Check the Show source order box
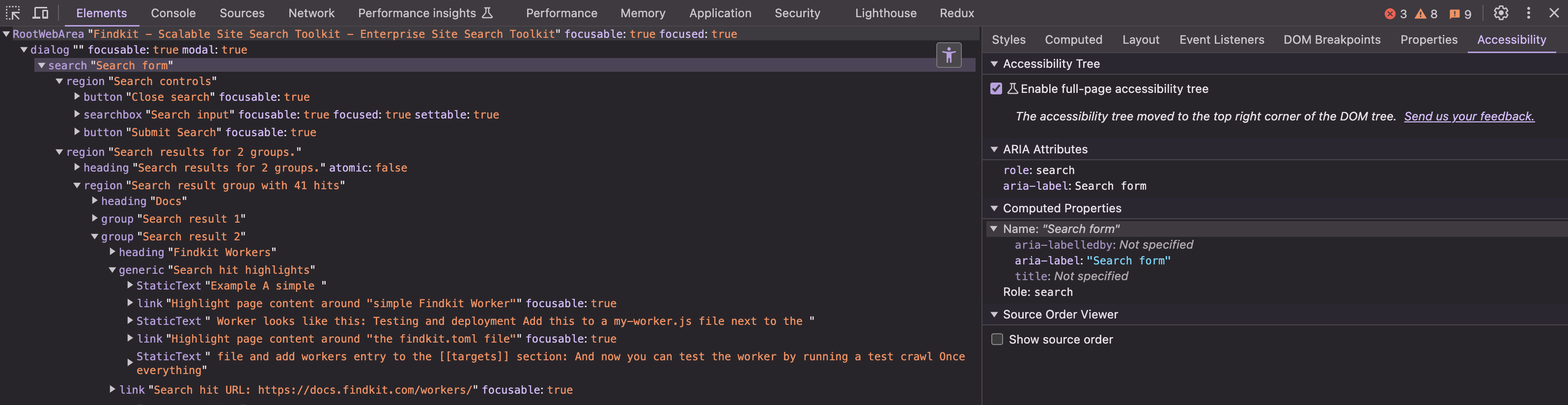Image resolution: width=1568 pixels, height=405 pixels. coord(997,339)
